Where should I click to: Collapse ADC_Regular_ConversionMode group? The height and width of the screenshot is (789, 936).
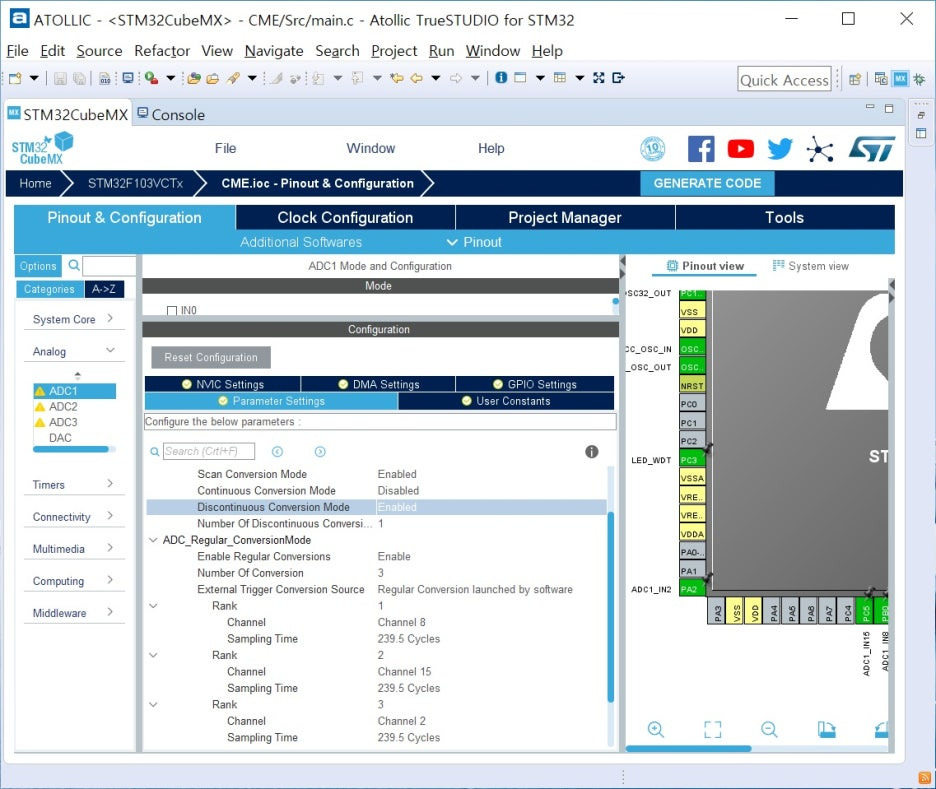pos(153,540)
